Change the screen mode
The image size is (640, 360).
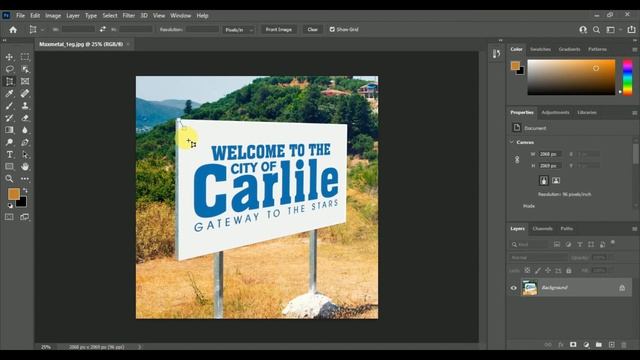pyautogui.click(x=25, y=217)
